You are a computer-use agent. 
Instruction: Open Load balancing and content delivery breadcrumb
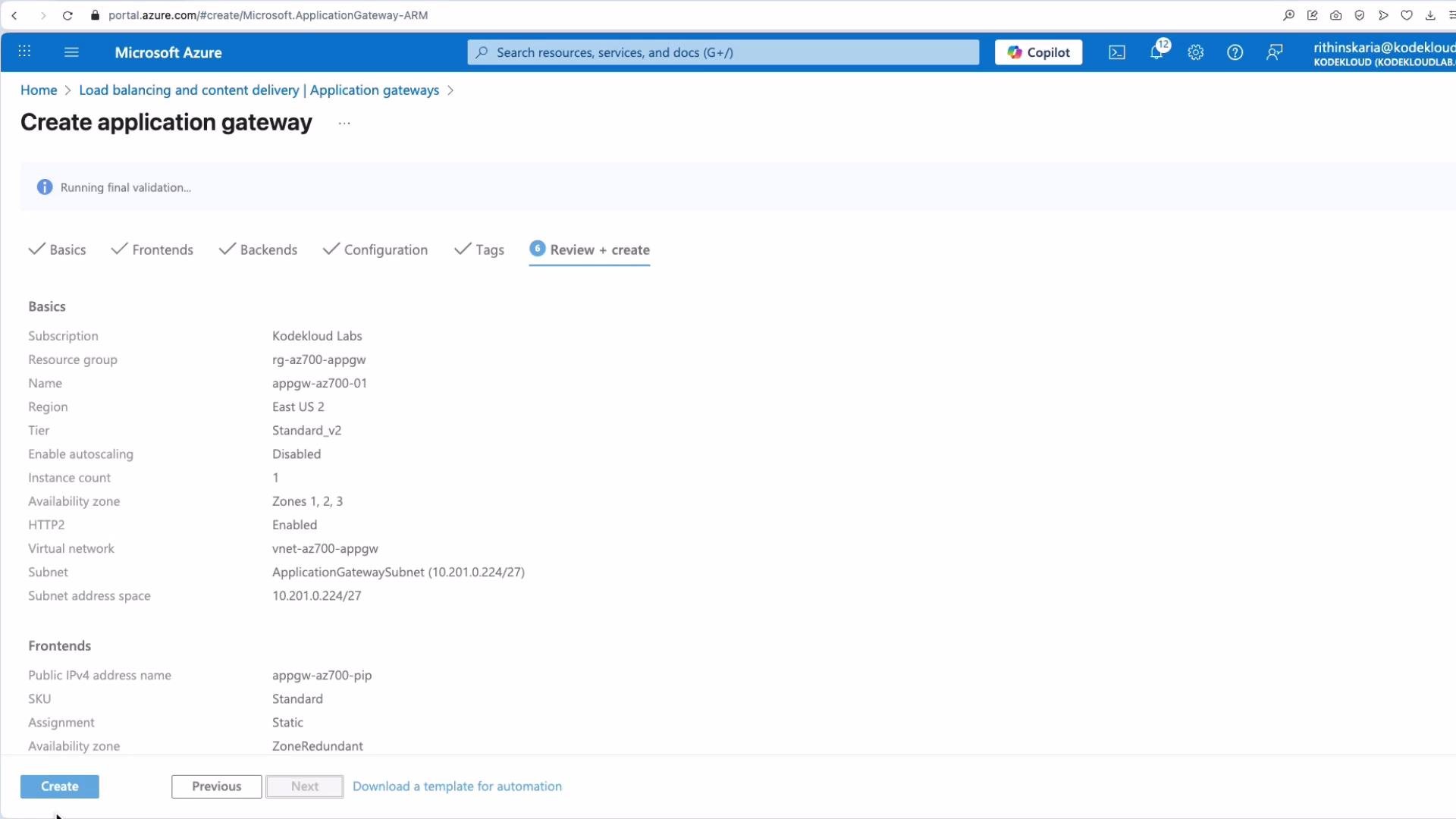[259, 89]
